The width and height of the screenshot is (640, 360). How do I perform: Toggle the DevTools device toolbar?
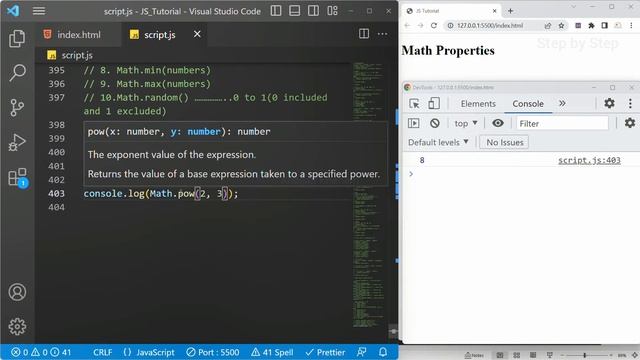[x=433, y=103]
